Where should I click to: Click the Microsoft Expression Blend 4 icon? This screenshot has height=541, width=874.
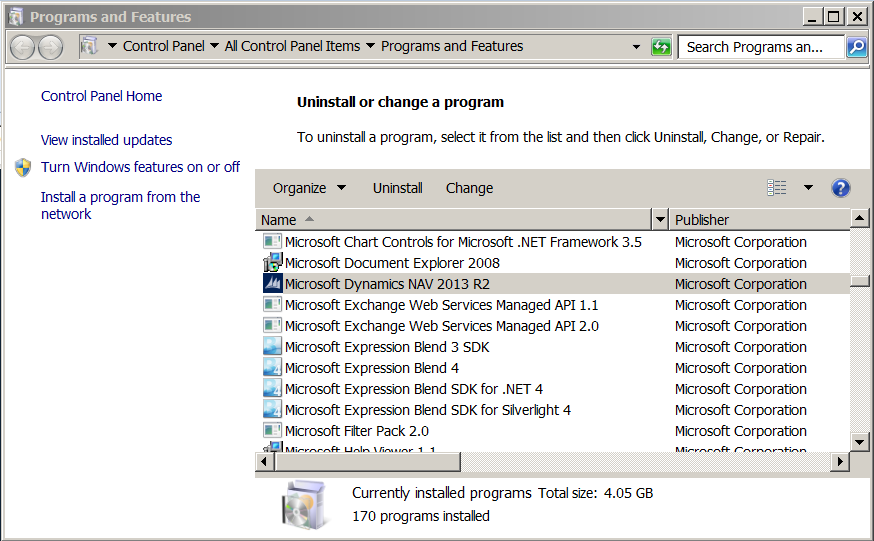(272, 368)
